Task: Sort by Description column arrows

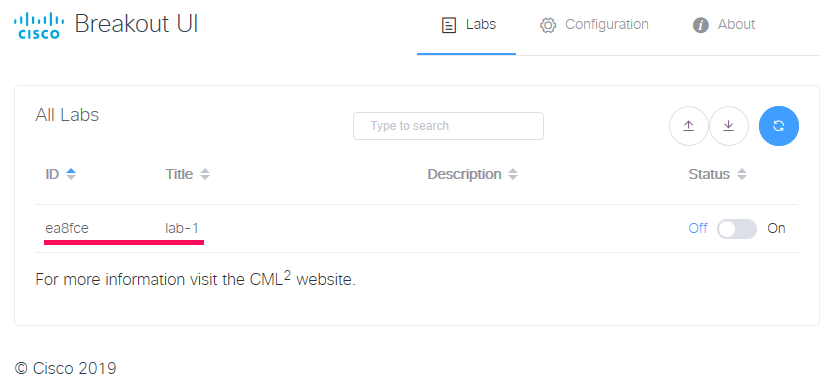Action: 513,174
